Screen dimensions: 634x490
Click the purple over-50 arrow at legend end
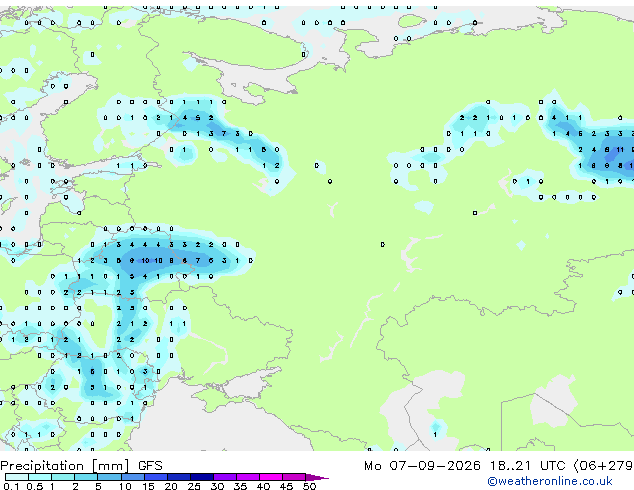coord(317,477)
